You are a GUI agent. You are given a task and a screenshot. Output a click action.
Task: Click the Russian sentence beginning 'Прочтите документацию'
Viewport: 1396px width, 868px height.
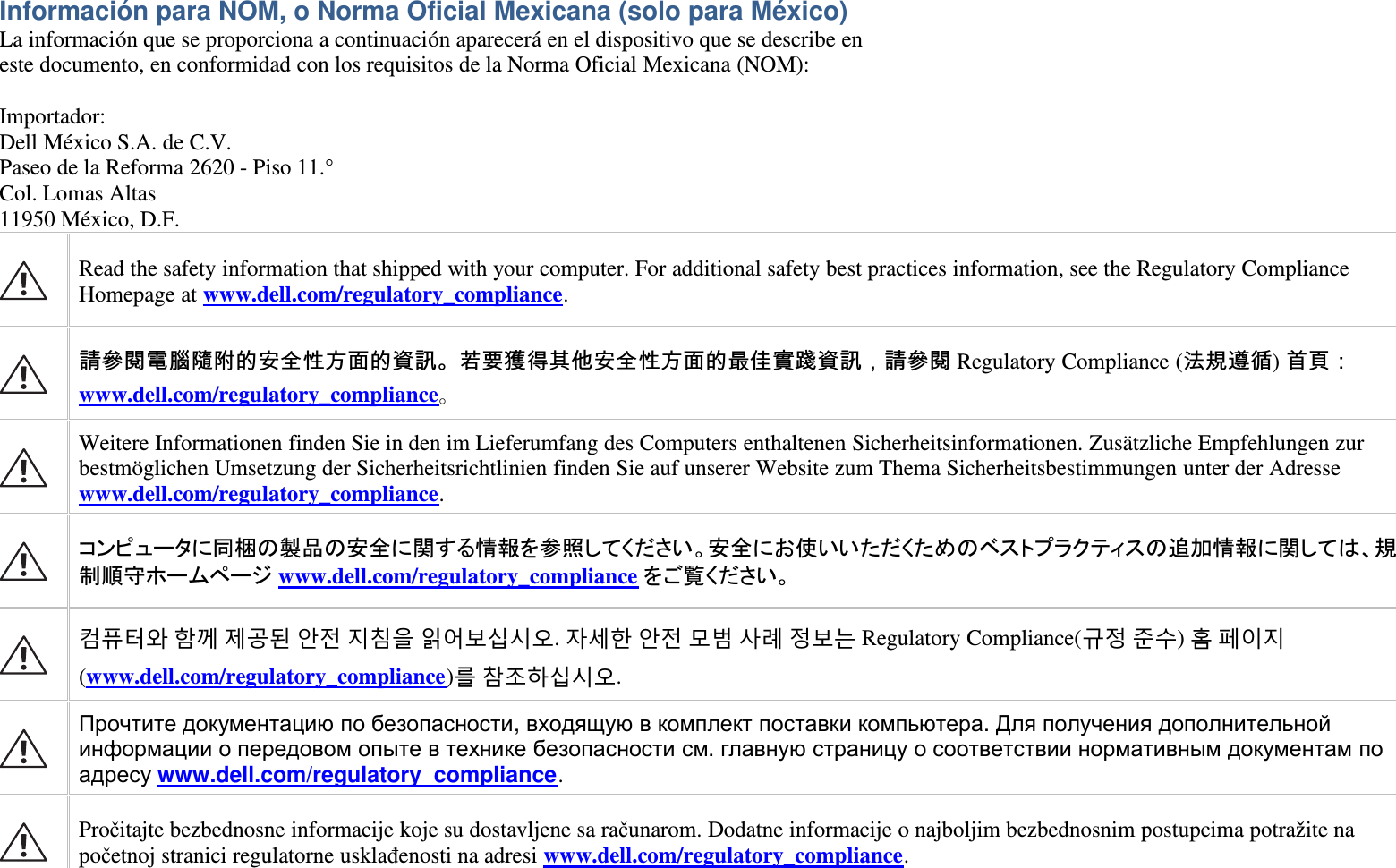534,724
